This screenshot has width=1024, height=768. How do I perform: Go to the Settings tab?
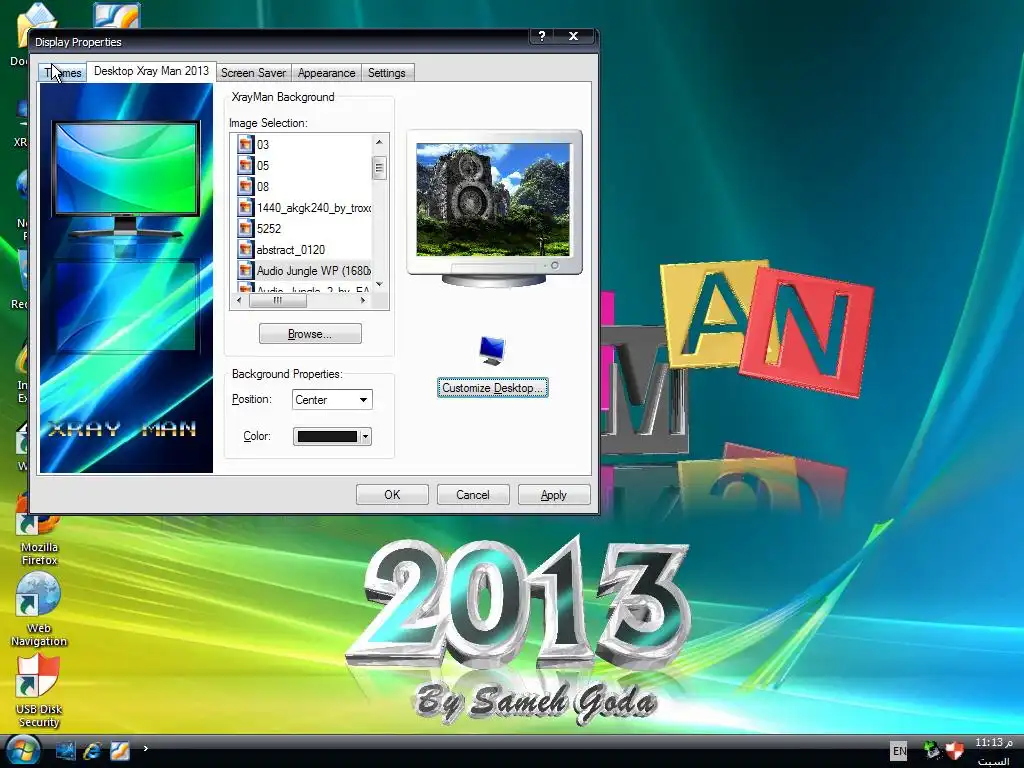pos(387,72)
